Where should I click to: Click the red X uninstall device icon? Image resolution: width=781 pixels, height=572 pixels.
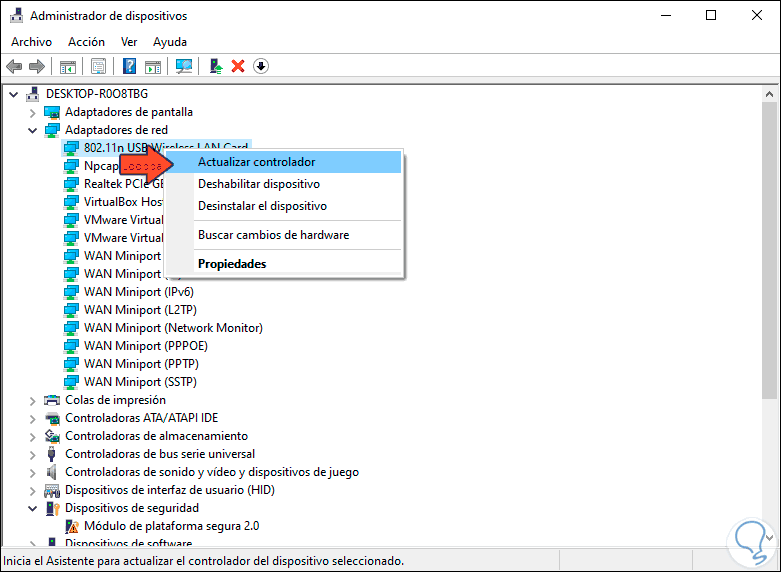coord(238,66)
